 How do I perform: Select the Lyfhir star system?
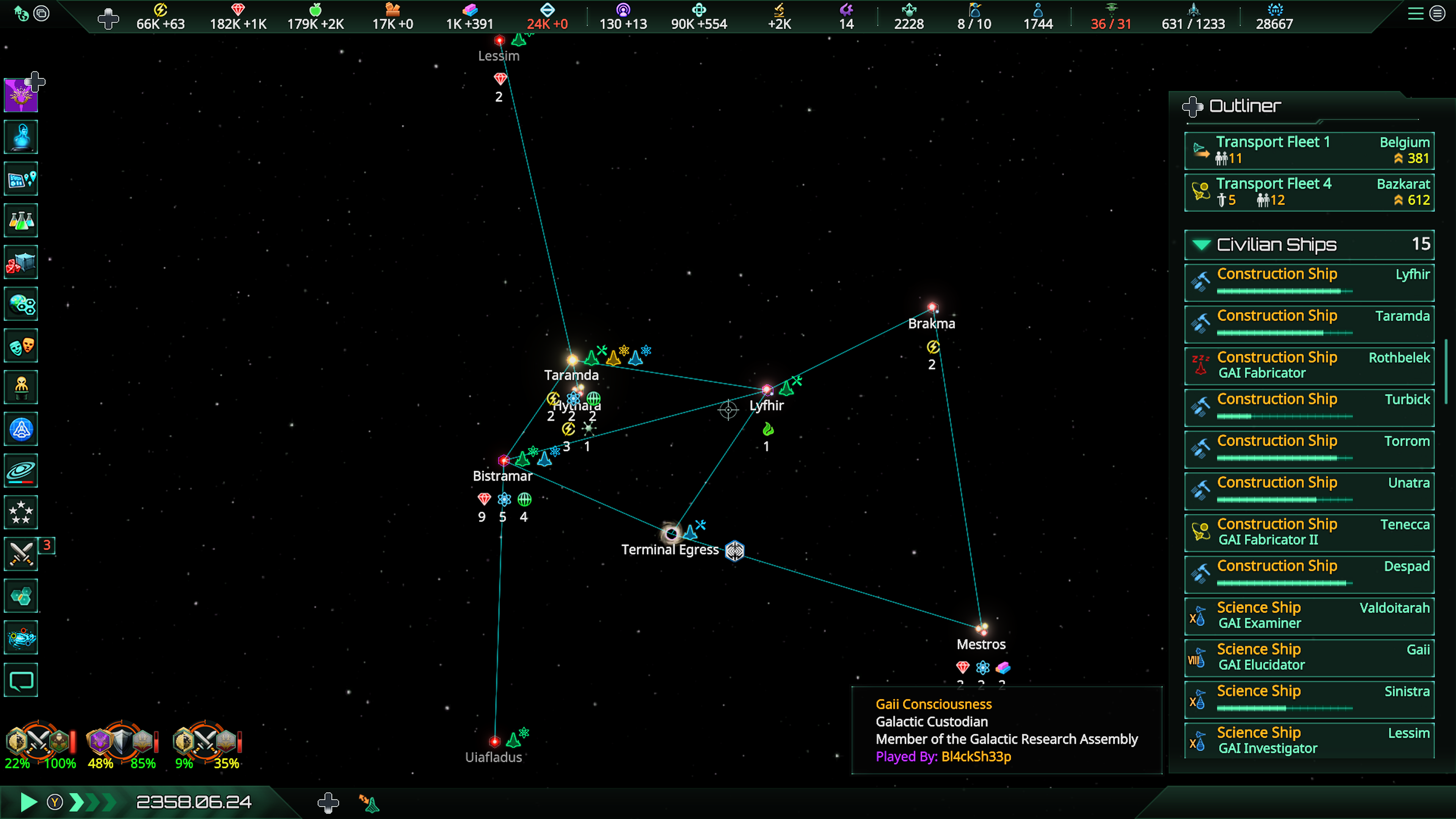click(x=766, y=389)
